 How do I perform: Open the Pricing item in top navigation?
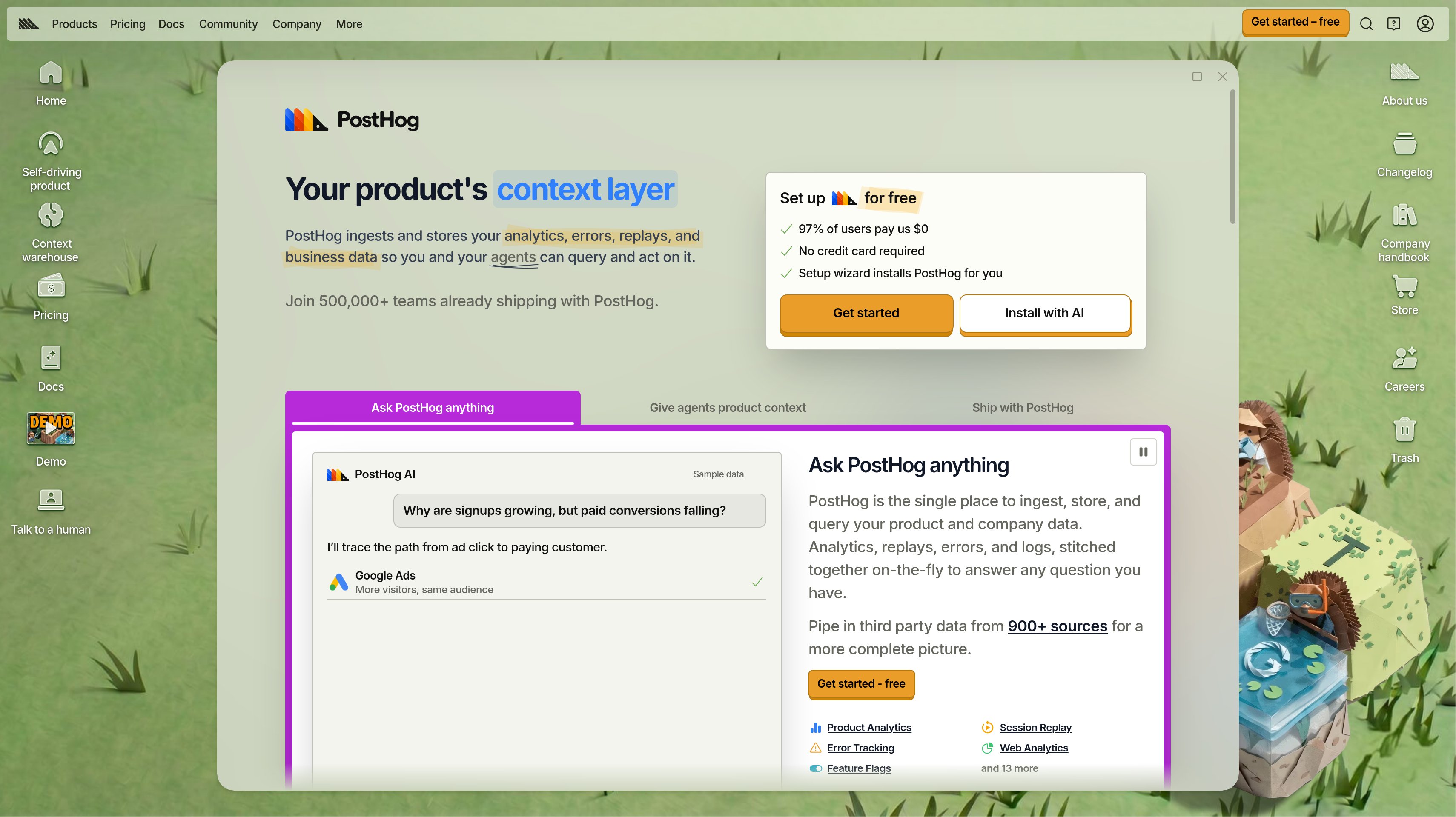click(x=128, y=24)
